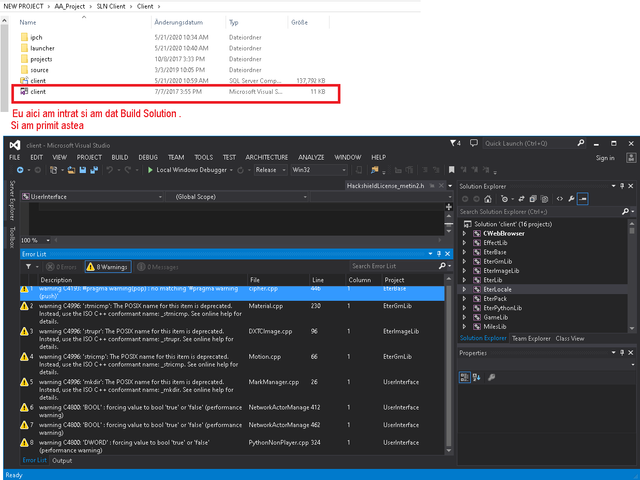Click the Undo icon in the toolbar

click(109, 170)
